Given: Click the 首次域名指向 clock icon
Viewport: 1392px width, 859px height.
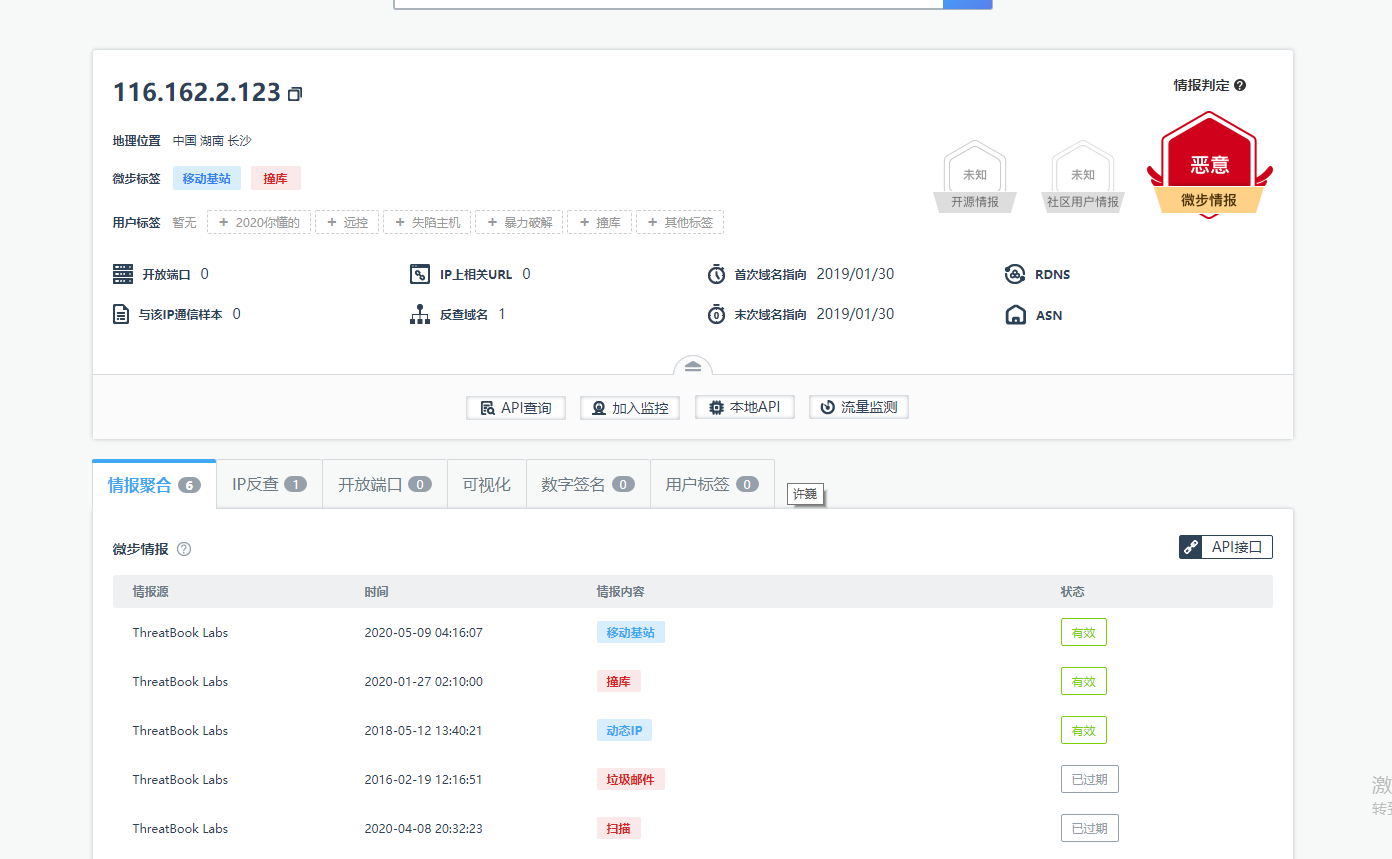Looking at the screenshot, I should point(716,274).
